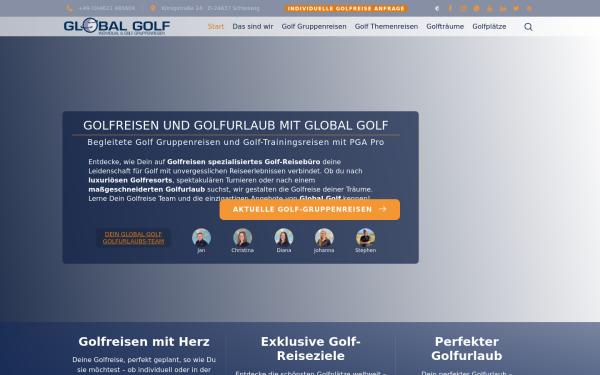Toggle dark mode with the moon icon
The image size is (600, 375).
[437, 8]
